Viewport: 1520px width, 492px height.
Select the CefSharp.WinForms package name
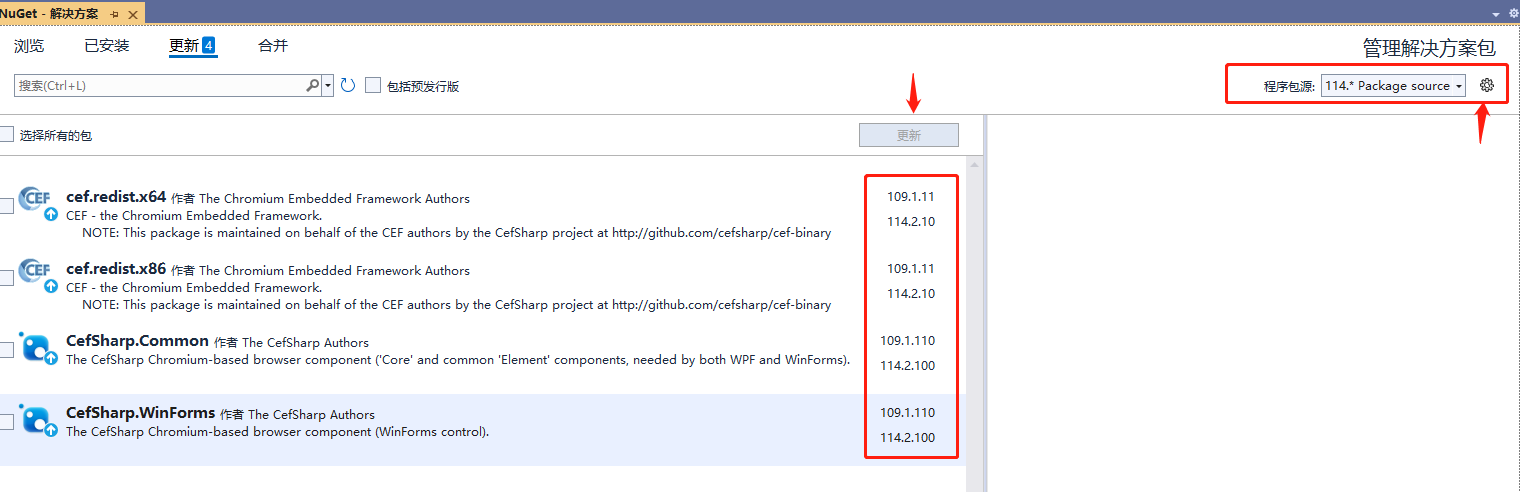141,413
